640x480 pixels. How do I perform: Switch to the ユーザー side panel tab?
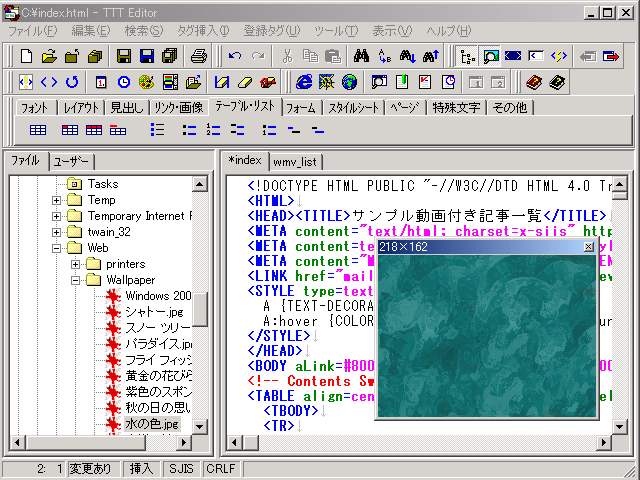coord(71,162)
